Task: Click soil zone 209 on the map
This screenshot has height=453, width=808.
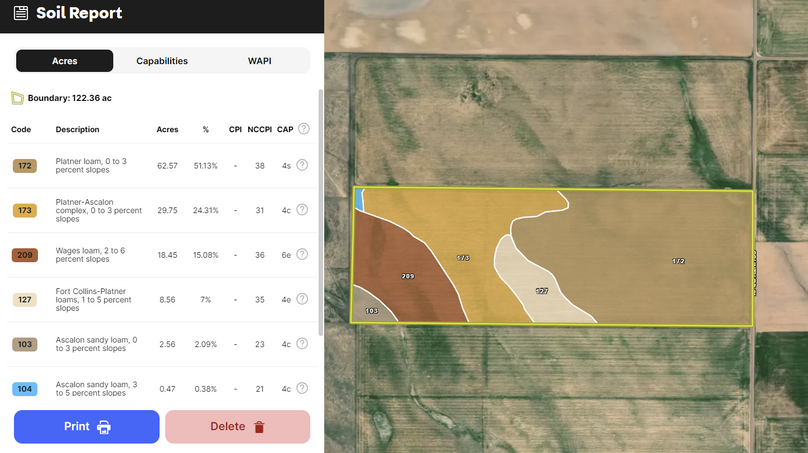Action: 408,276
